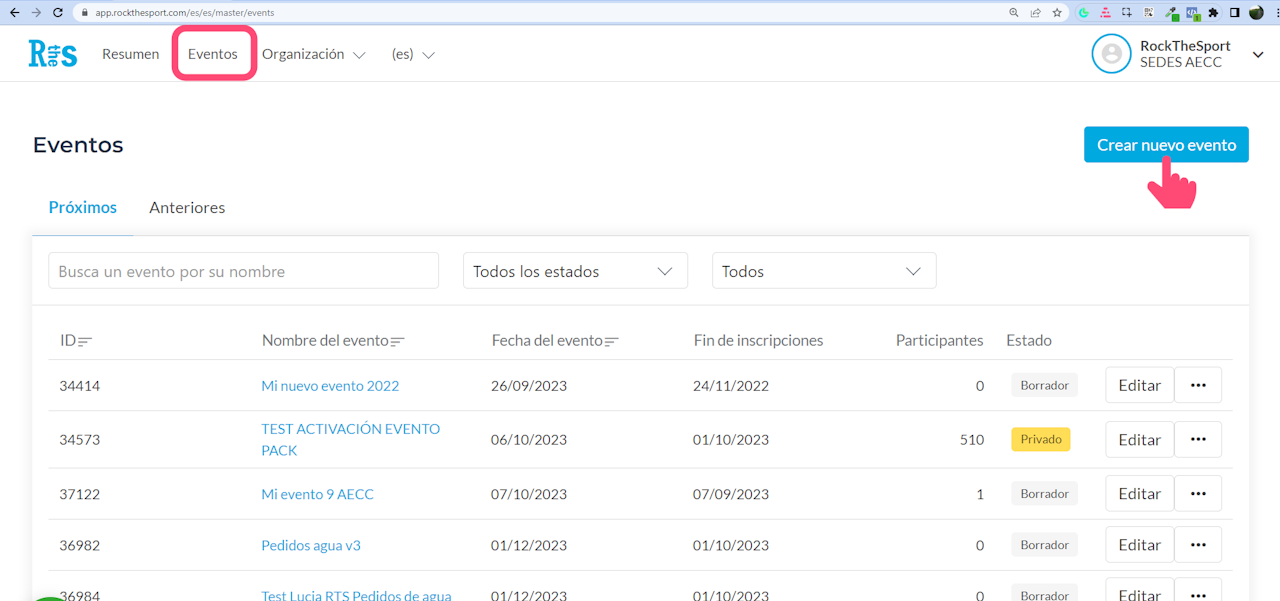Open Pedidos agua v3 link
Screen dimensions: 1280x601
311,546
